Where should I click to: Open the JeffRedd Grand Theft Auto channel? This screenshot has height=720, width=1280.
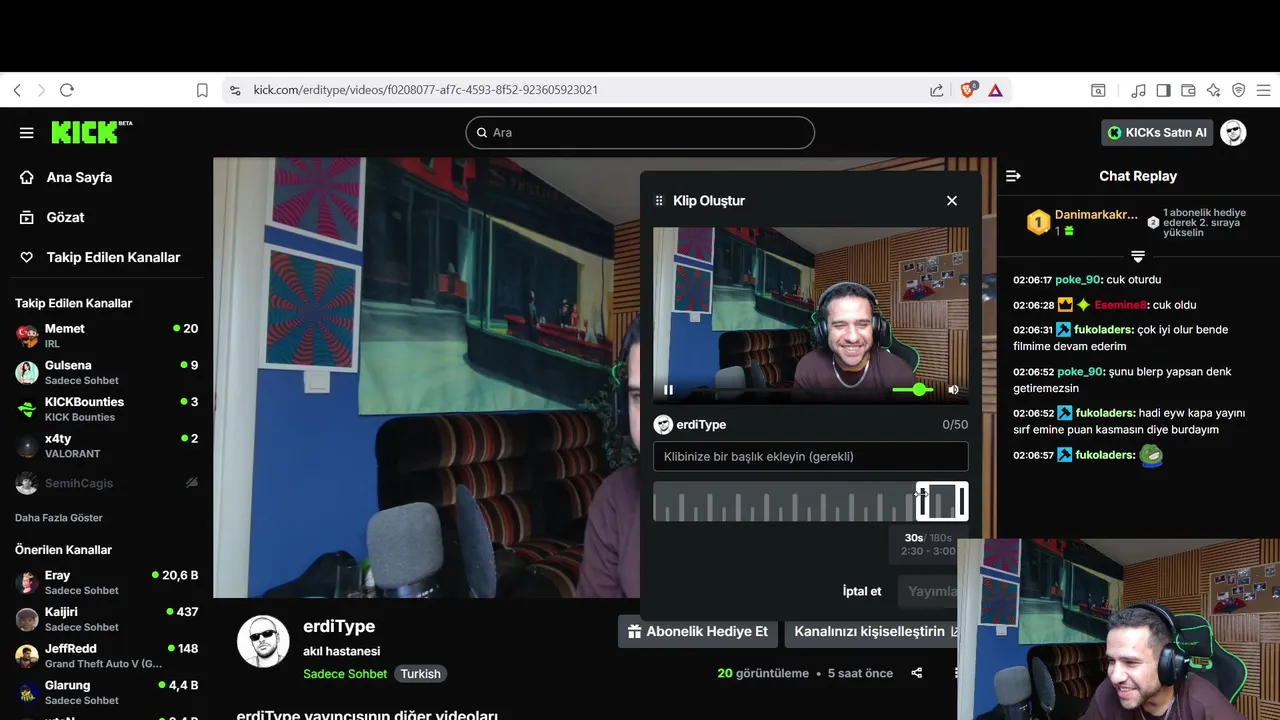point(106,656)
